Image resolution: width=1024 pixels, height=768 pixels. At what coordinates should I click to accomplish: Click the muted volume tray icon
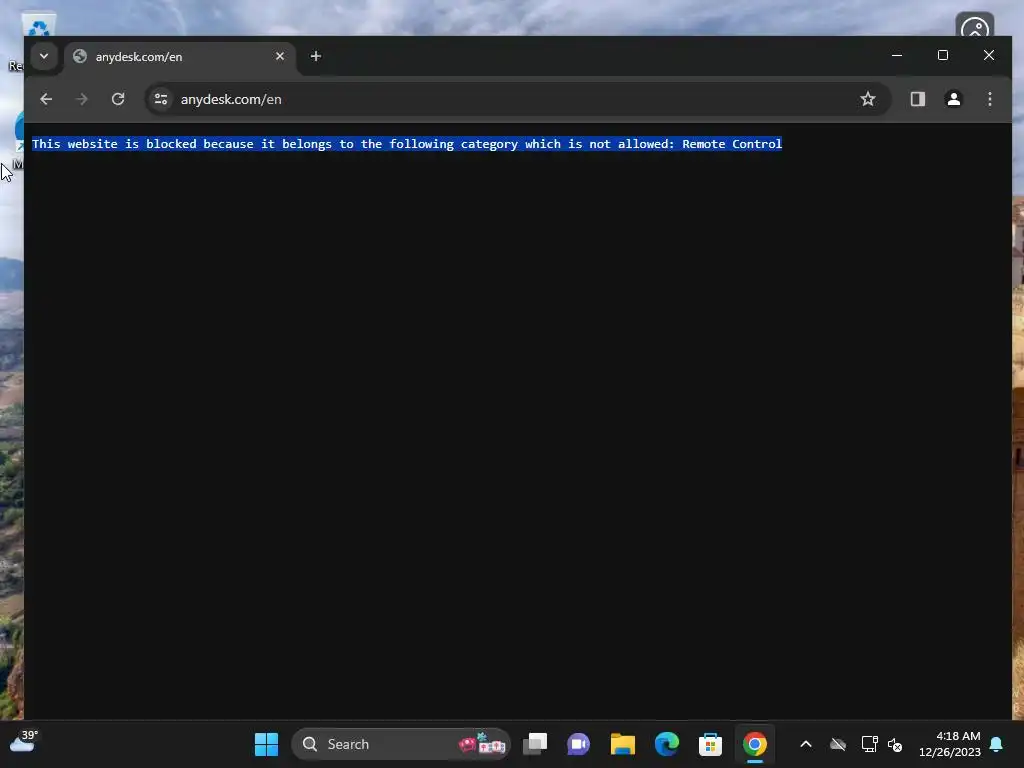[895, 744]
